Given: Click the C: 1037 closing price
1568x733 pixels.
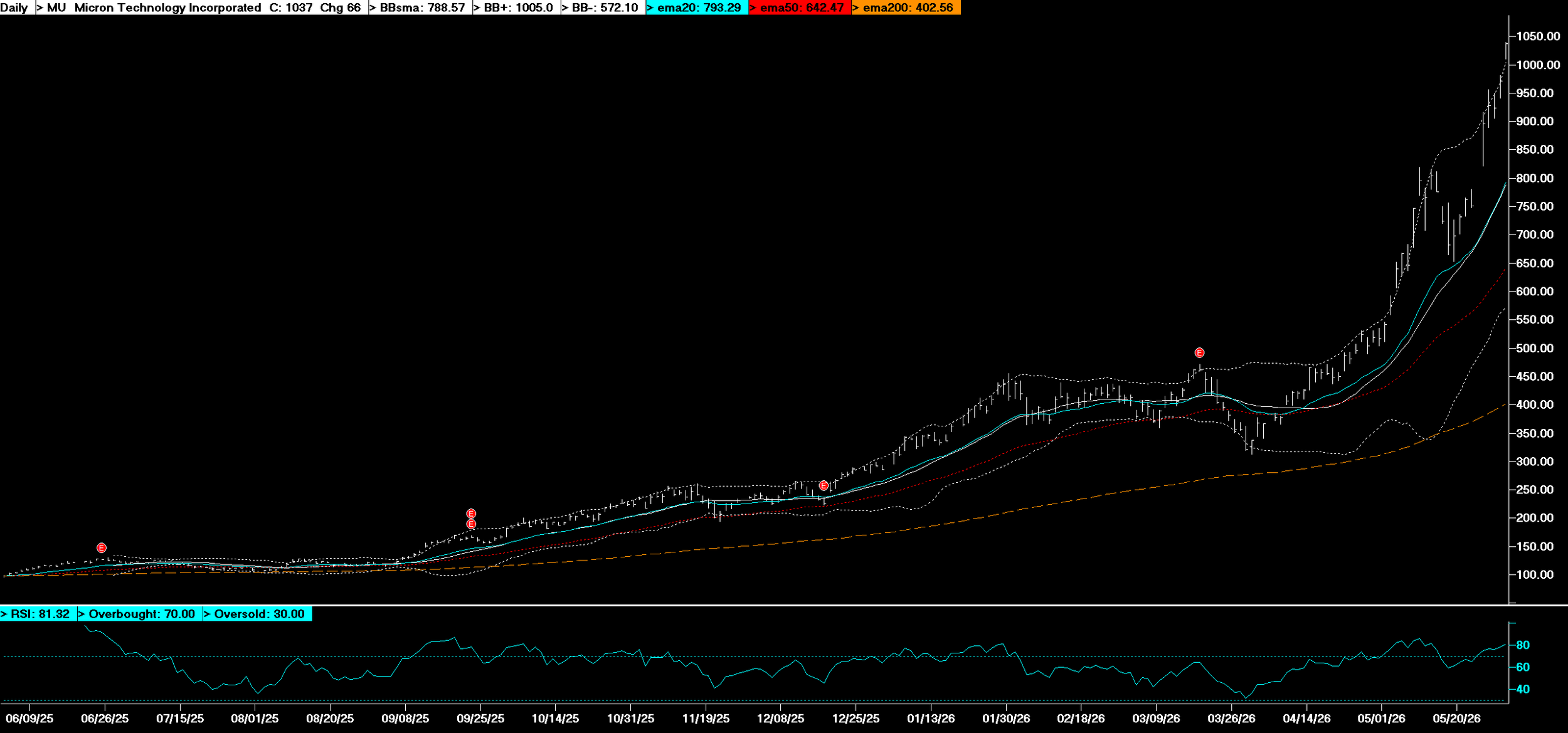Looking at the screenshot, I should coord(291,8).
